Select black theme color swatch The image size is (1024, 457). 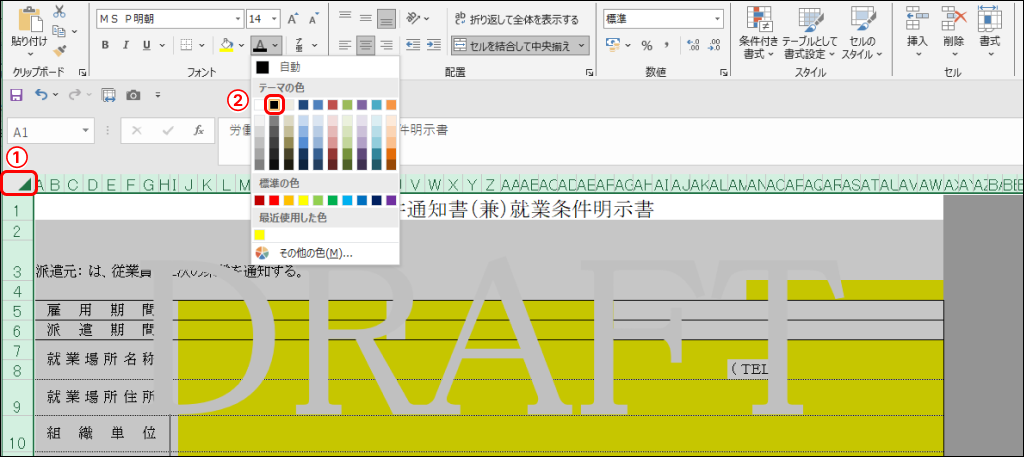coord(274,104)
